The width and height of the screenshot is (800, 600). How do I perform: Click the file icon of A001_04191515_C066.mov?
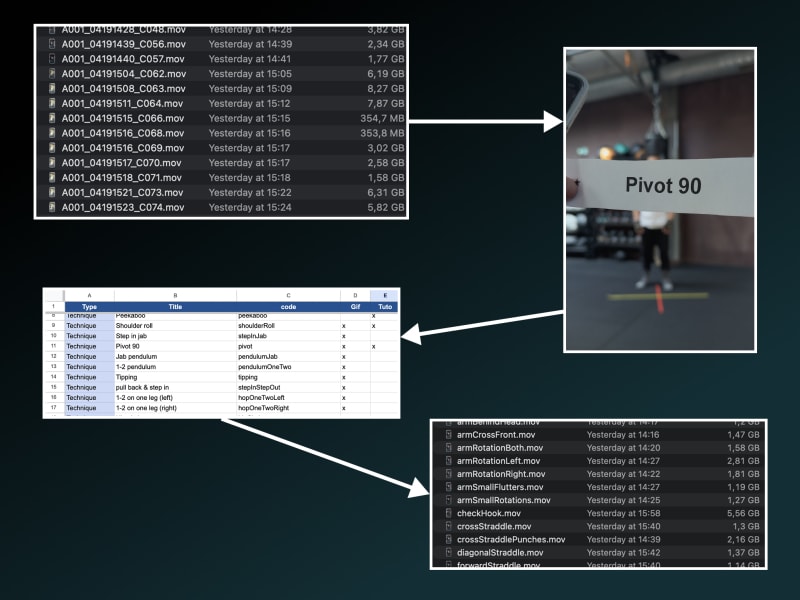(x=51, y=118)
